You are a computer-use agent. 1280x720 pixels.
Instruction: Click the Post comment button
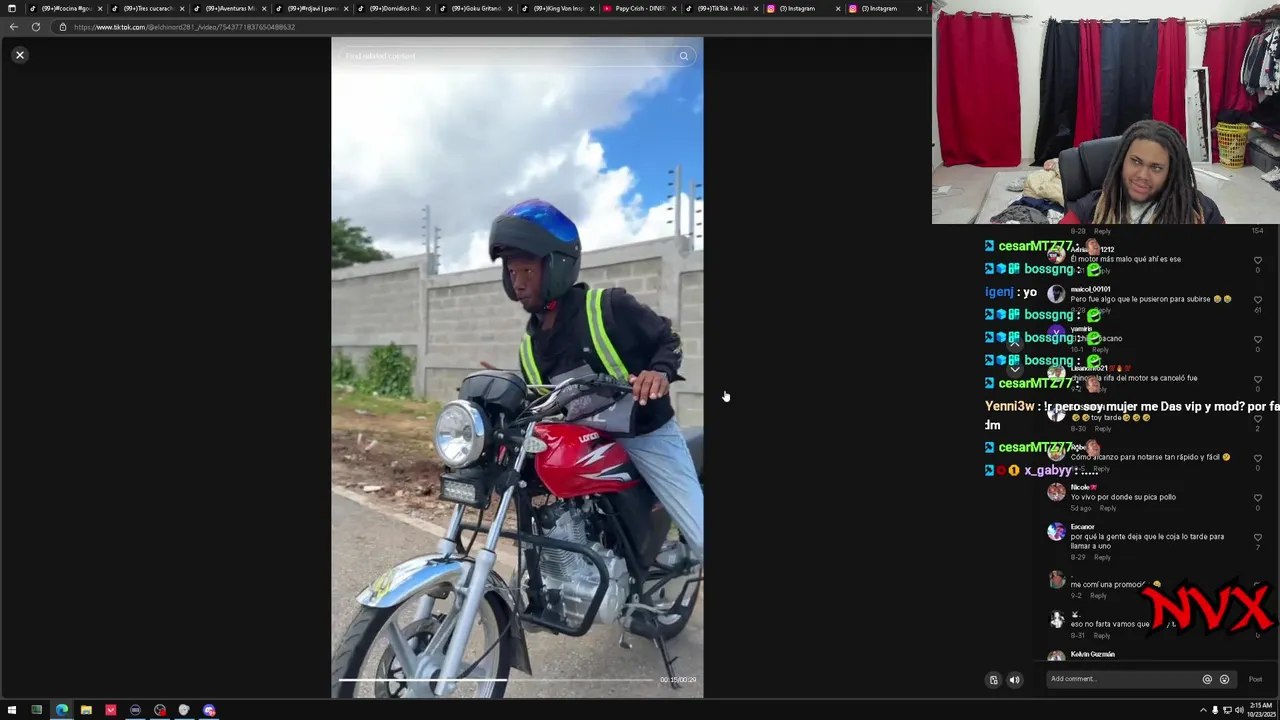(x=1255, y=679)
